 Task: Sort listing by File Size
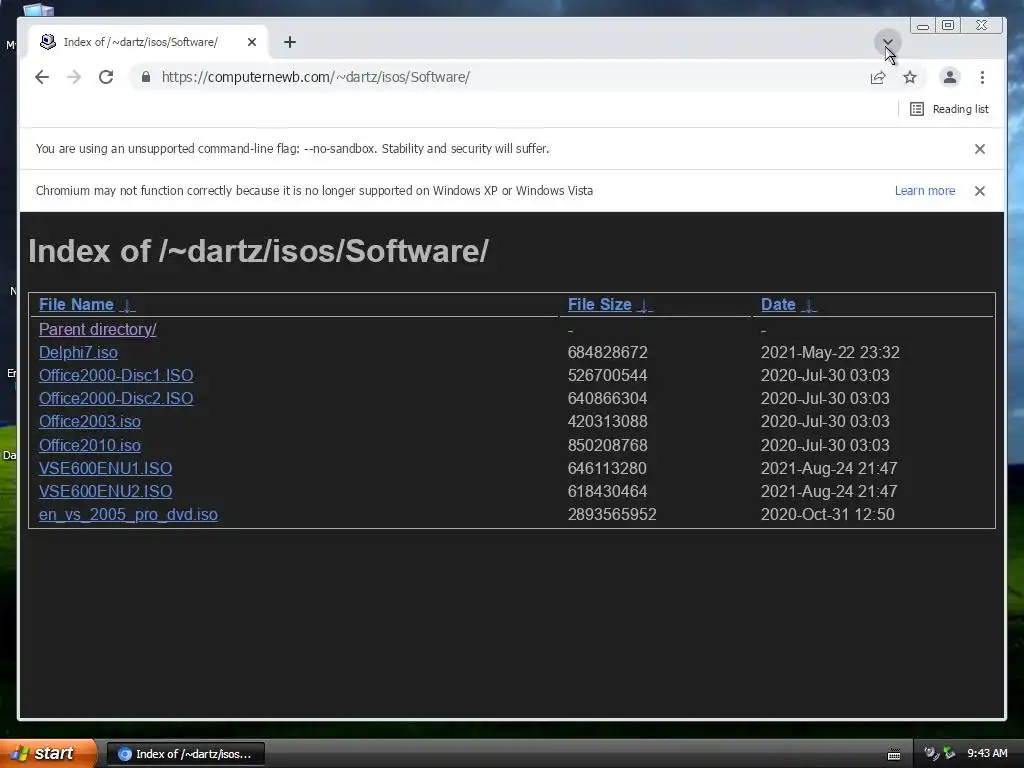(x=600, y=304)
